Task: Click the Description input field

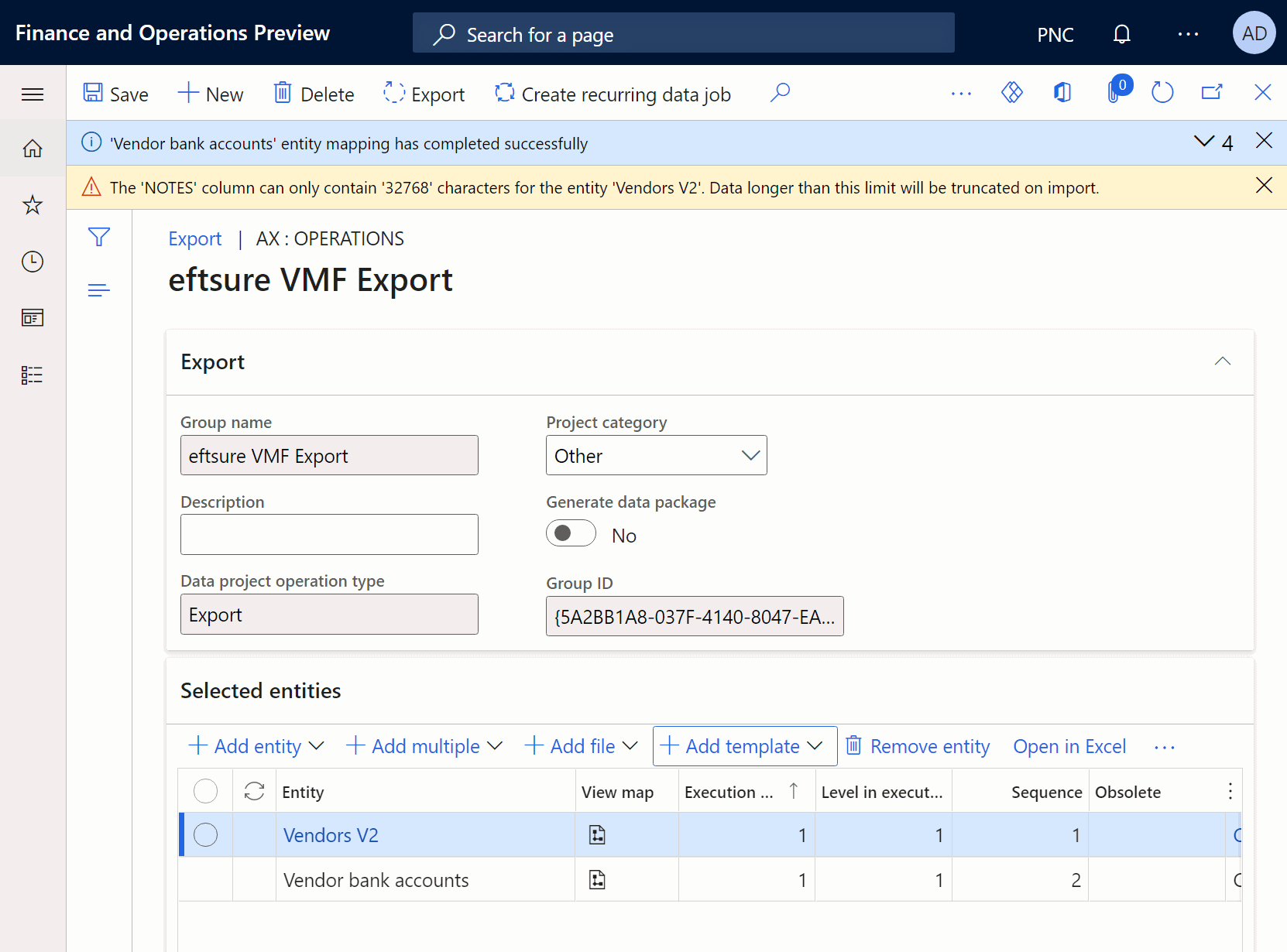Action: 329,534
